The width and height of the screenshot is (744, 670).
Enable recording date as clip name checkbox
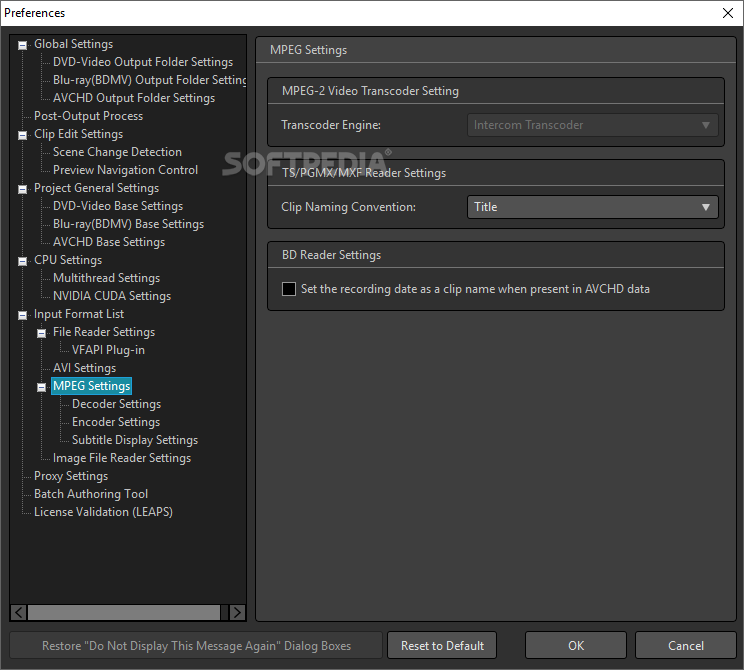289,289
